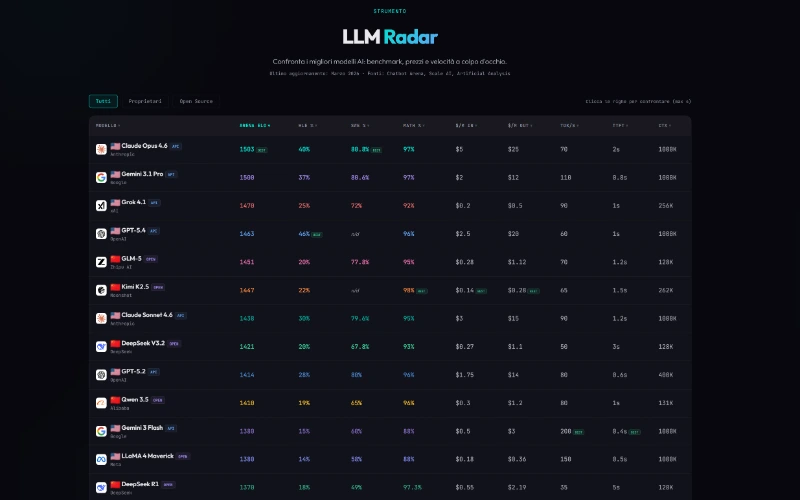800x500 pixels.
Task: Click the China flag next to Kimi K2.5
Action: 115,287
